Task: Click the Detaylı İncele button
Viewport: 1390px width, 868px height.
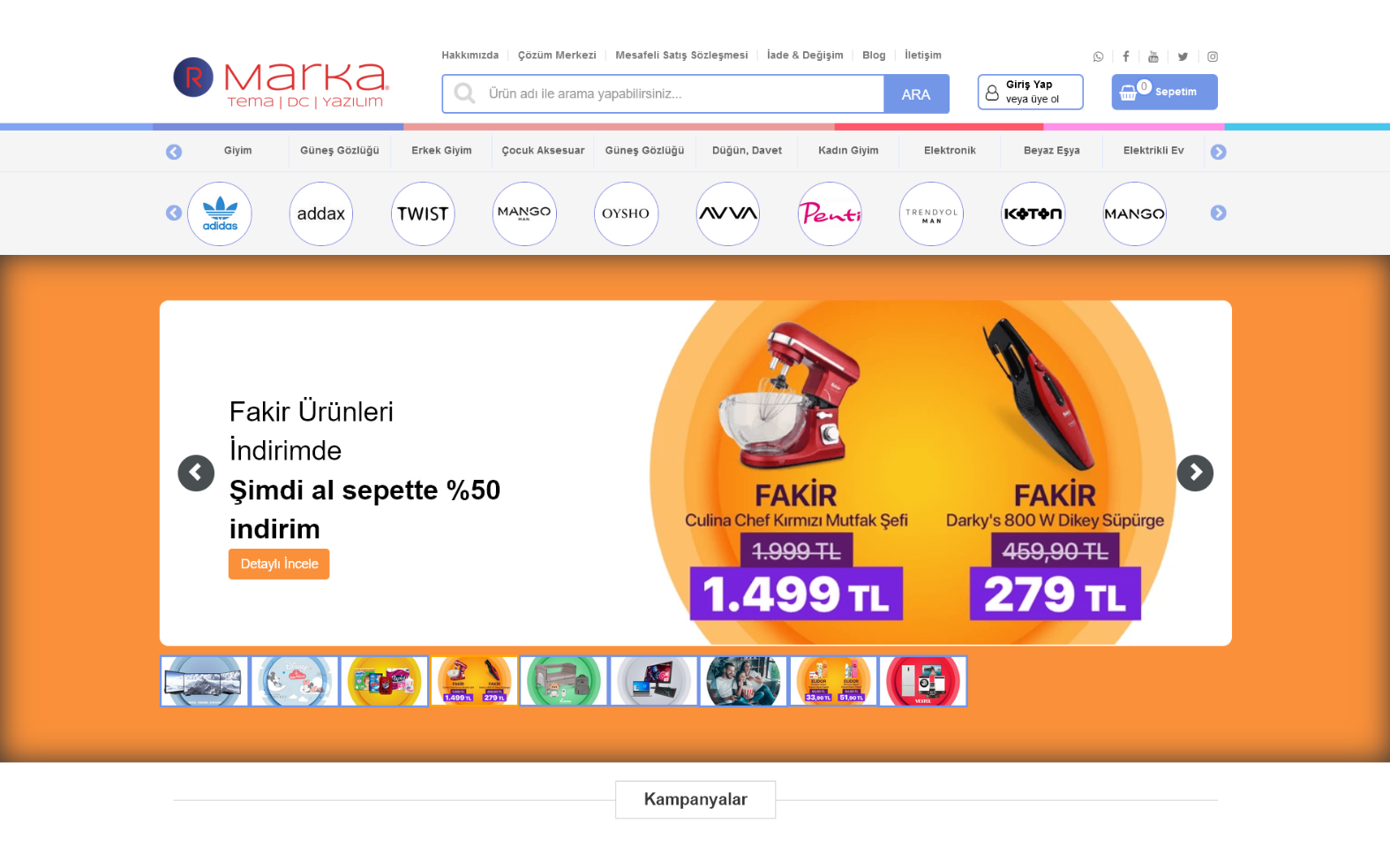Action: tap(279, 564)
